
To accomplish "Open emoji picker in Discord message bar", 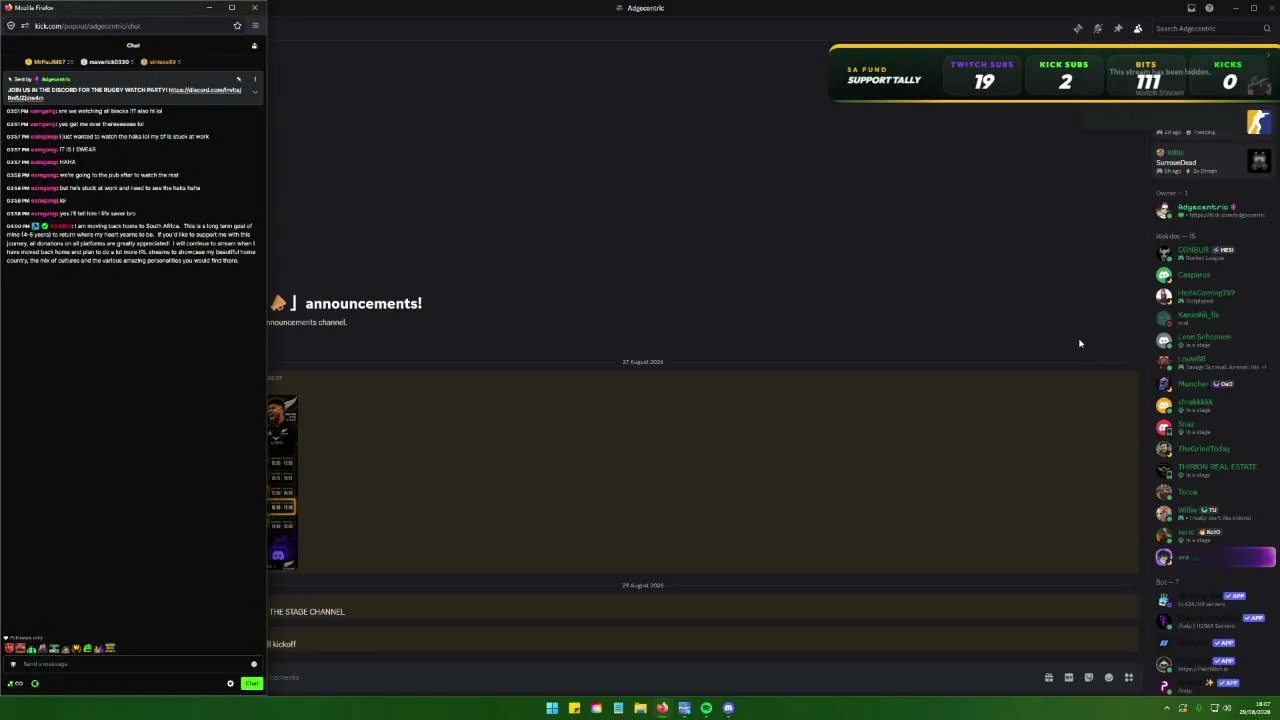I will click(1109, 678).
